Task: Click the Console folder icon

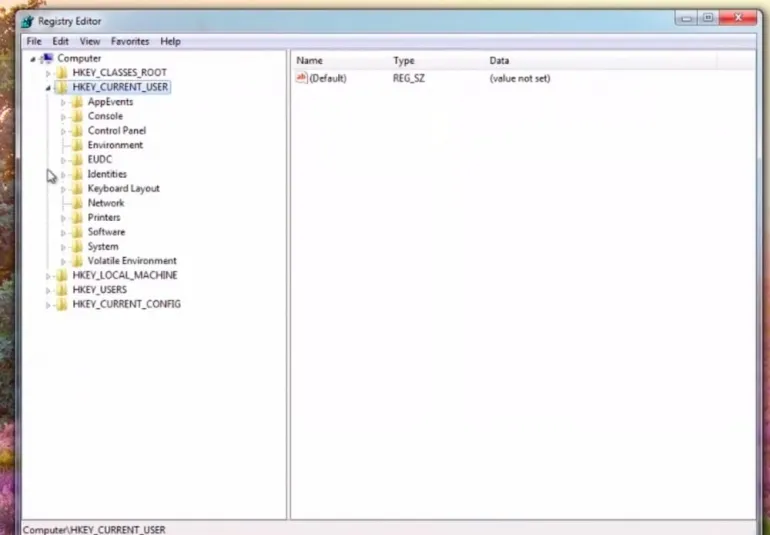Action: click(x=77, y=116)
